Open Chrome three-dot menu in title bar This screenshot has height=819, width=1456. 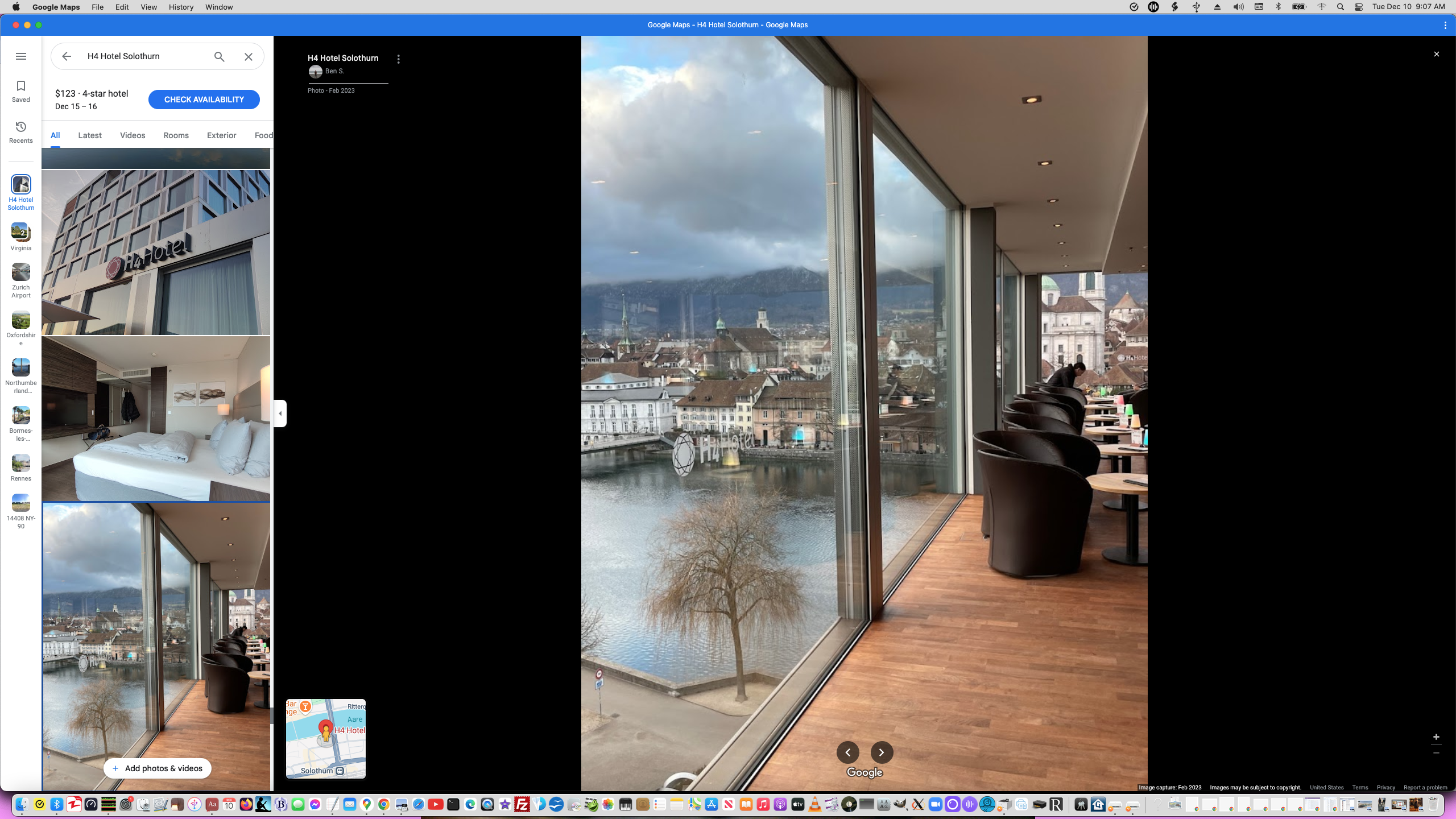tap(1445, 25)
